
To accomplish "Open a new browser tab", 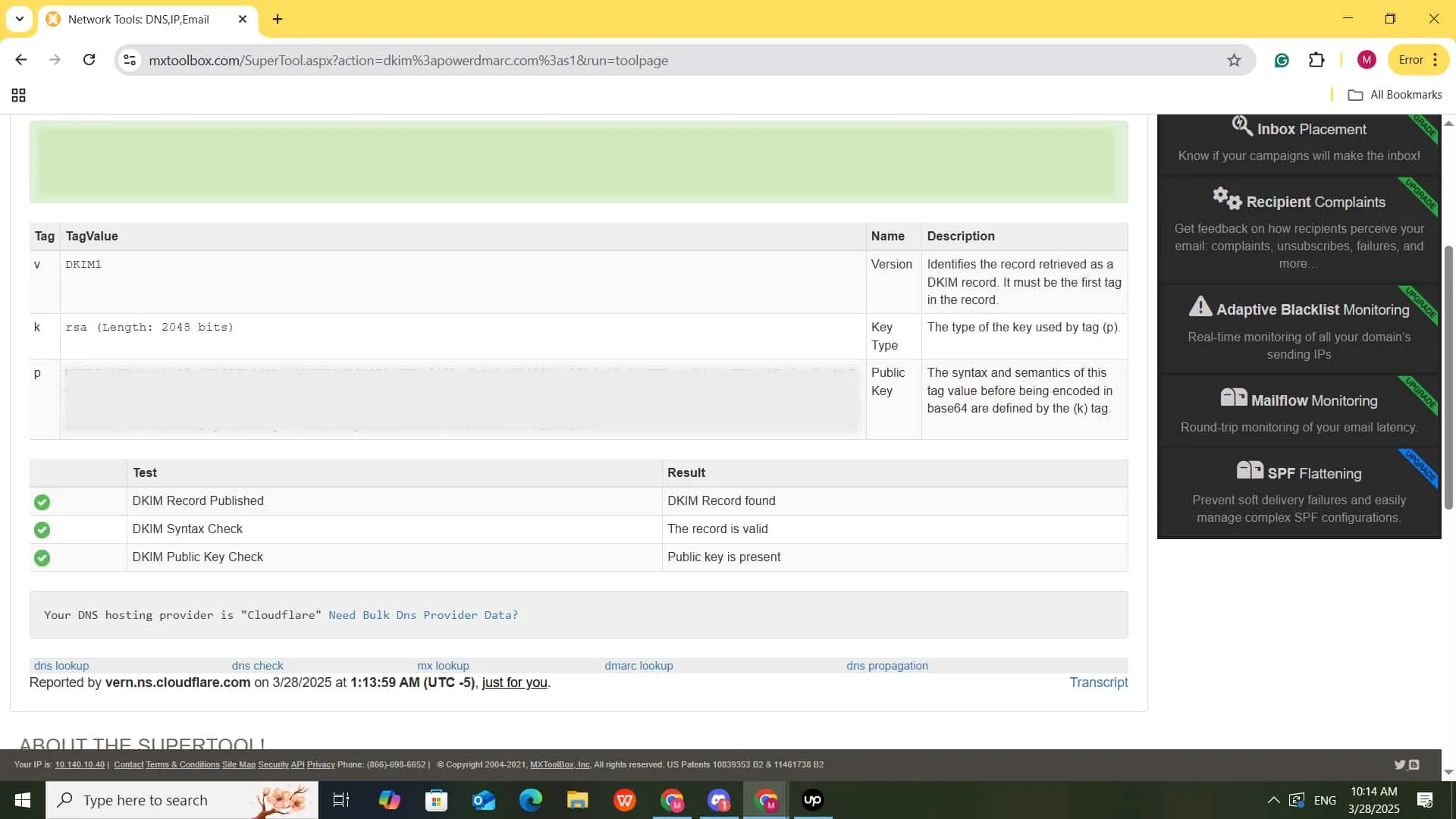I will 278,19.
